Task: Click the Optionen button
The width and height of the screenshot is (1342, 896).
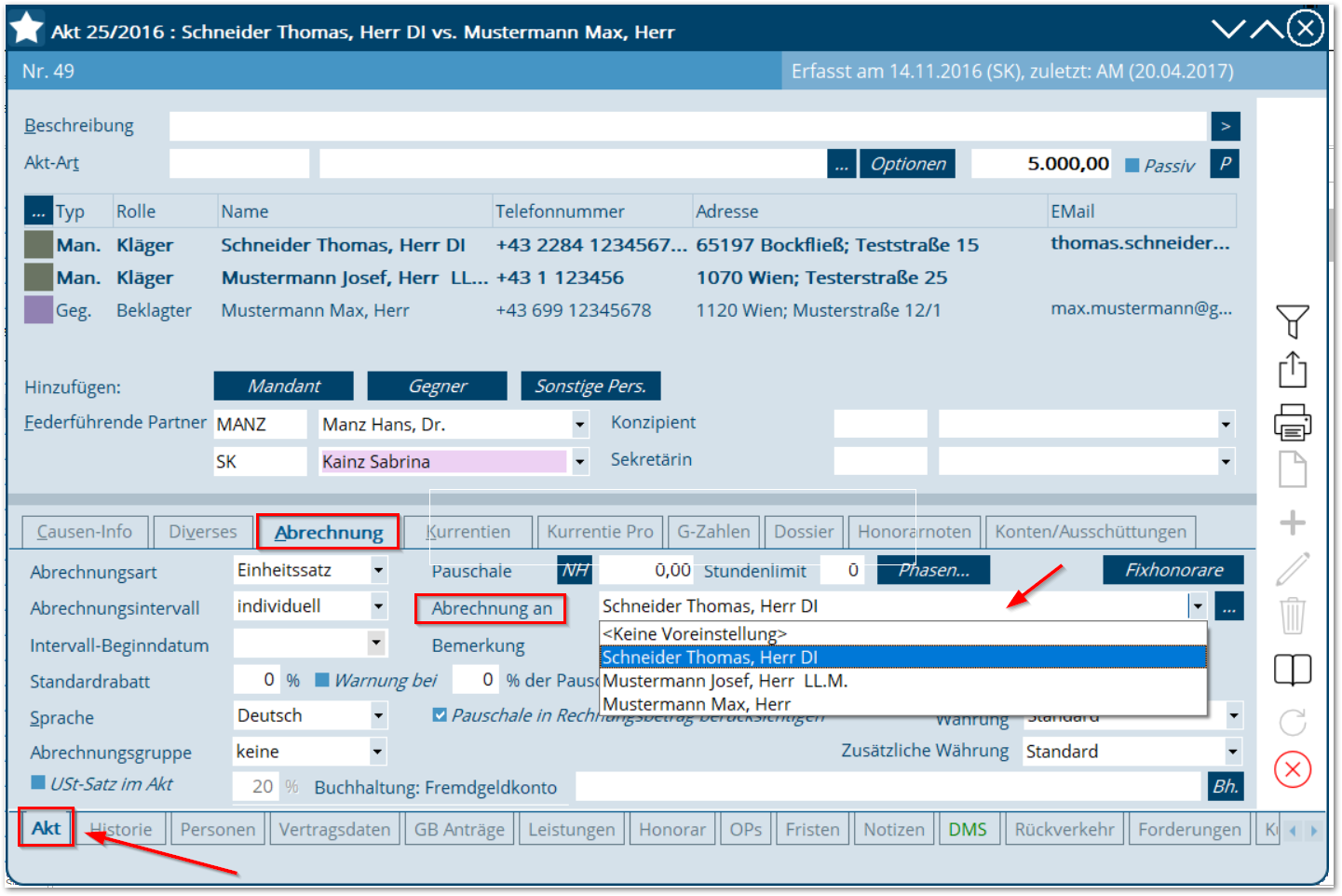Action: click(908, 164)
